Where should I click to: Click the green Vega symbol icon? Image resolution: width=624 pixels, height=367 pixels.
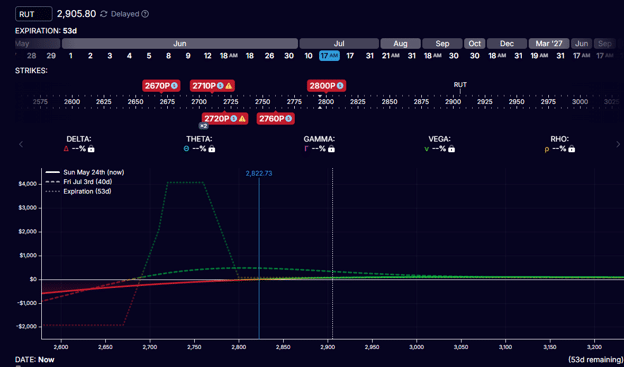pos(427,149)
